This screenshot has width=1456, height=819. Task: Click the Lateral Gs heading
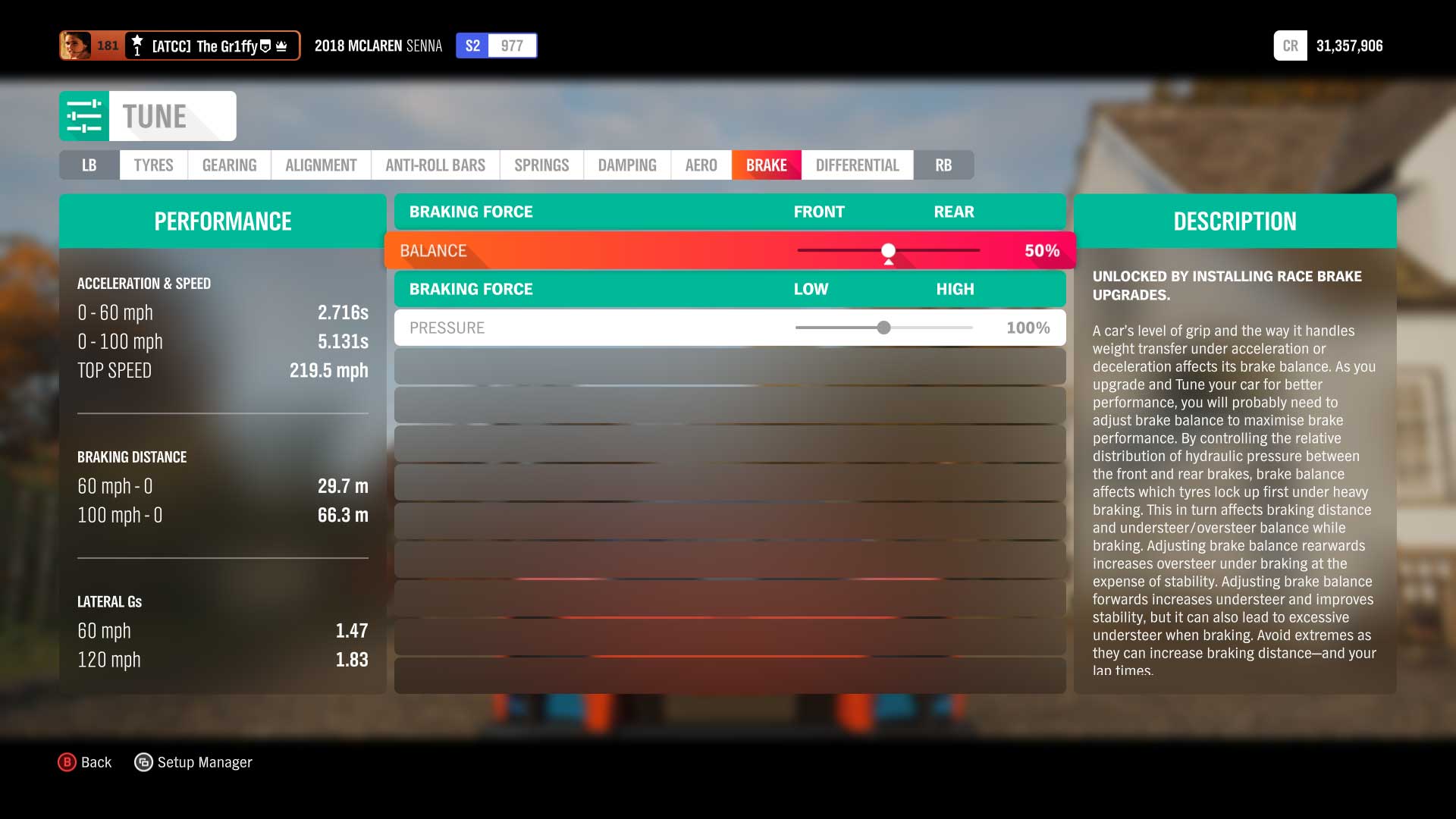pos(109,602)
